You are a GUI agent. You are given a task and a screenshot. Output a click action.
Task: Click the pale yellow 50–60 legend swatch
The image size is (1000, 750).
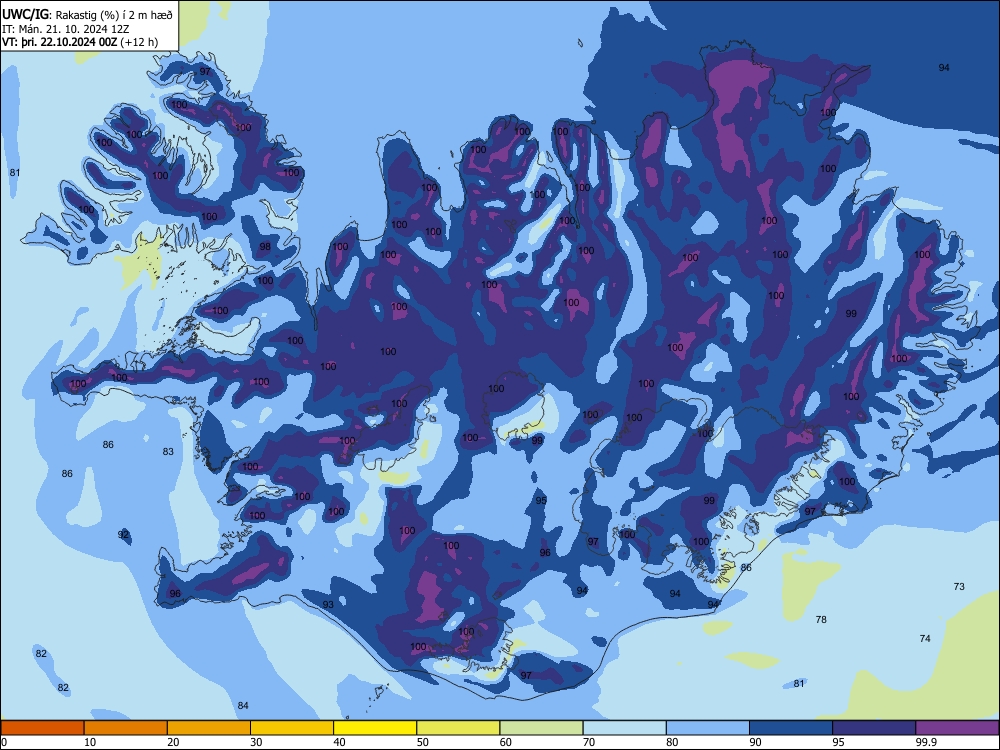click(x=458, y=728)
